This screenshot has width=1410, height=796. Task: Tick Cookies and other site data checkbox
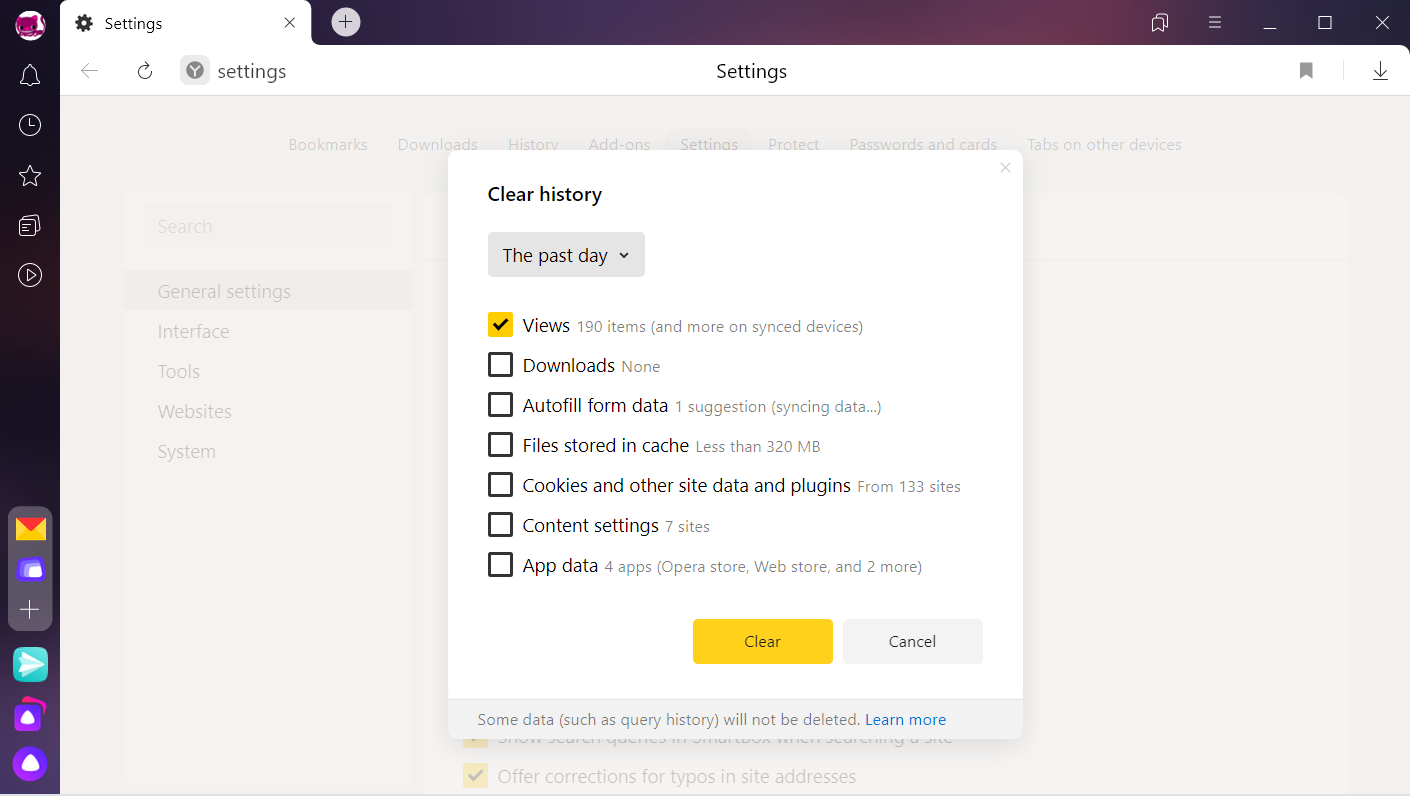coord(500,485)
